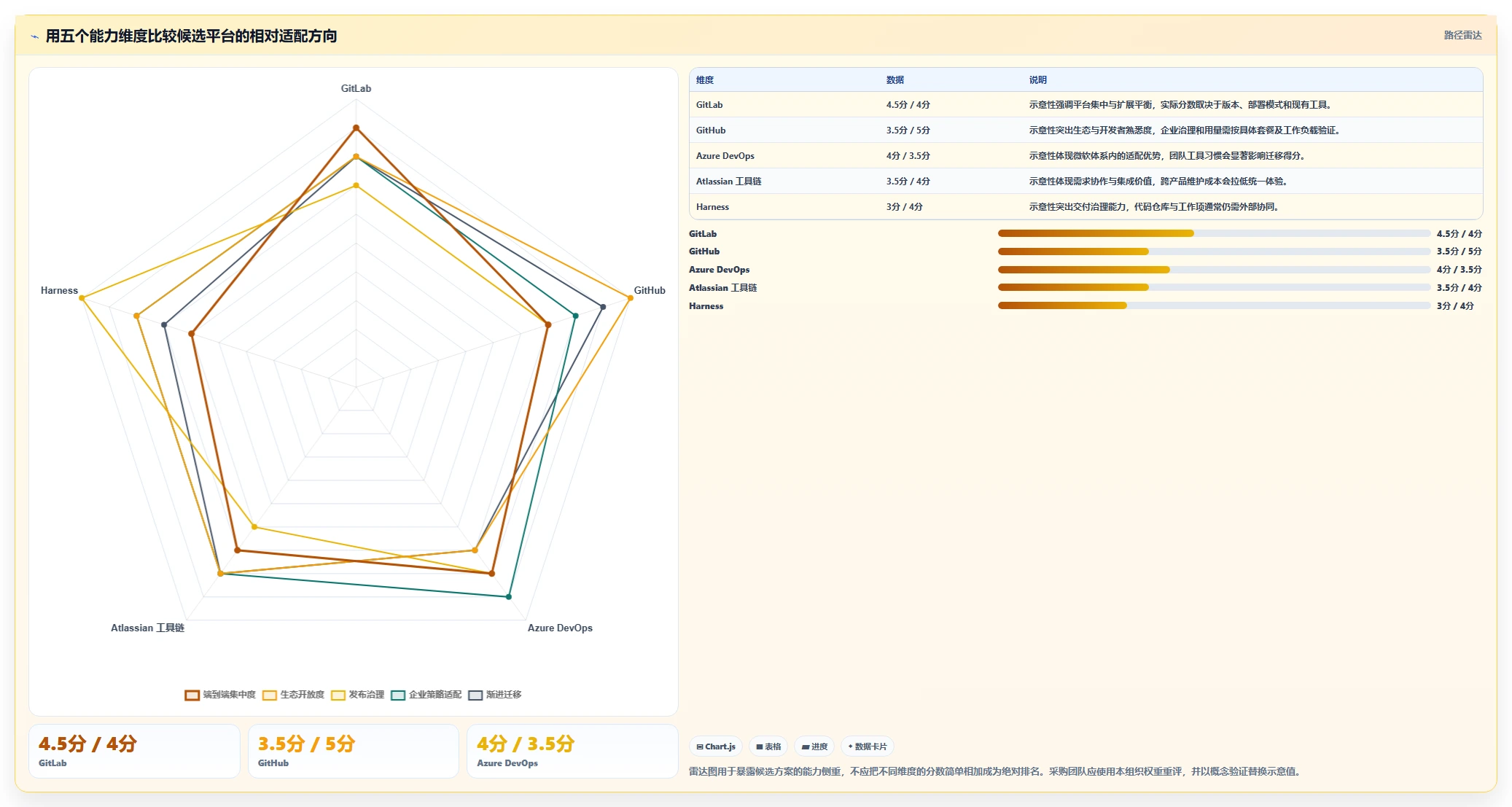Viewport: 1512px width, 807px height.
Task: Click the GitLab progress bar
Action: click(x=1215, y=233)
